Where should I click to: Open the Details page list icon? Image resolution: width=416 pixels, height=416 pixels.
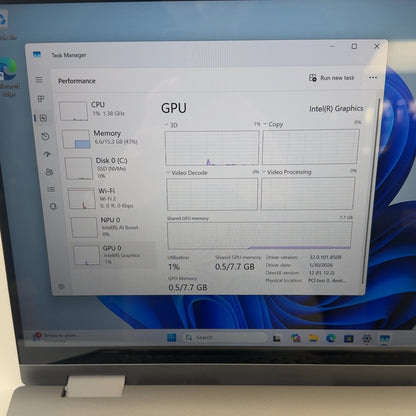coord(51,189)
